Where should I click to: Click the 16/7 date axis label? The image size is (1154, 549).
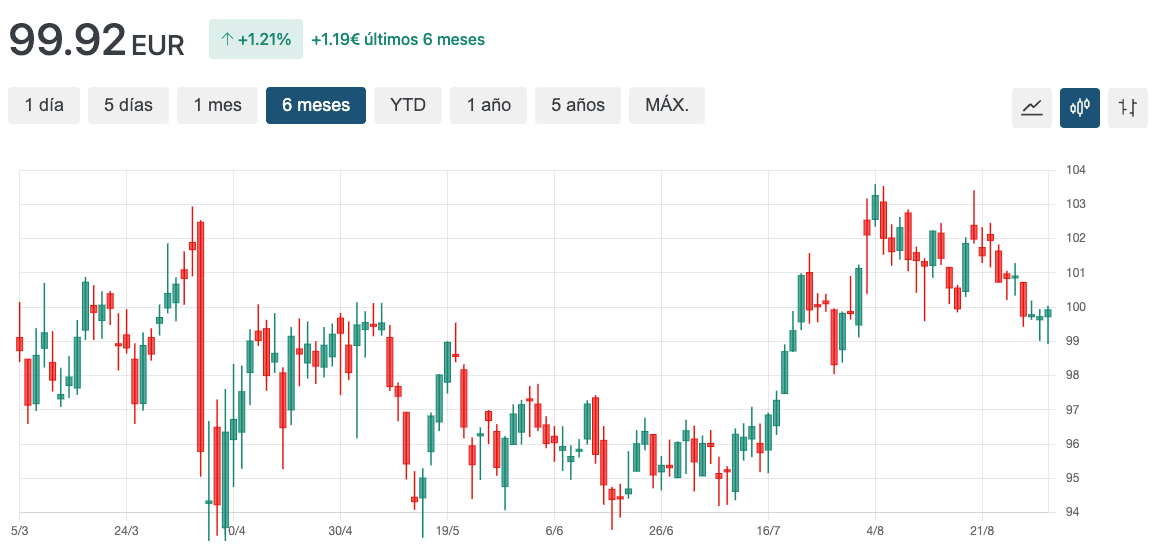(768, 530)
